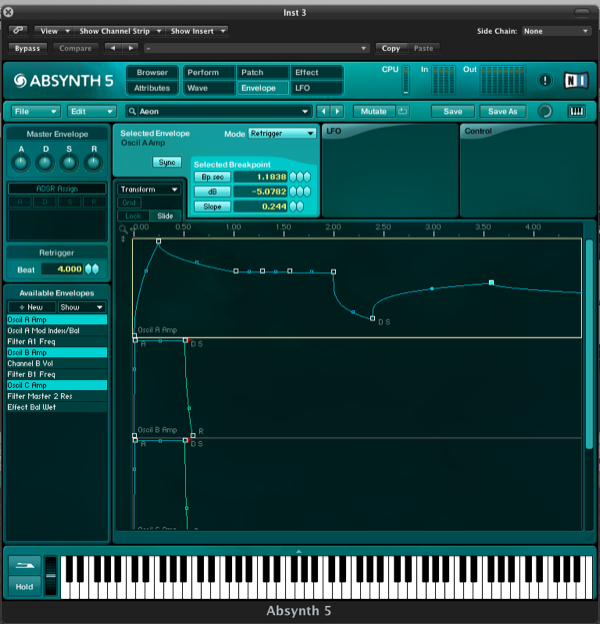The image size is (600, 624).
Task: Open the File menu dropdown
Action: coord(35,111)
